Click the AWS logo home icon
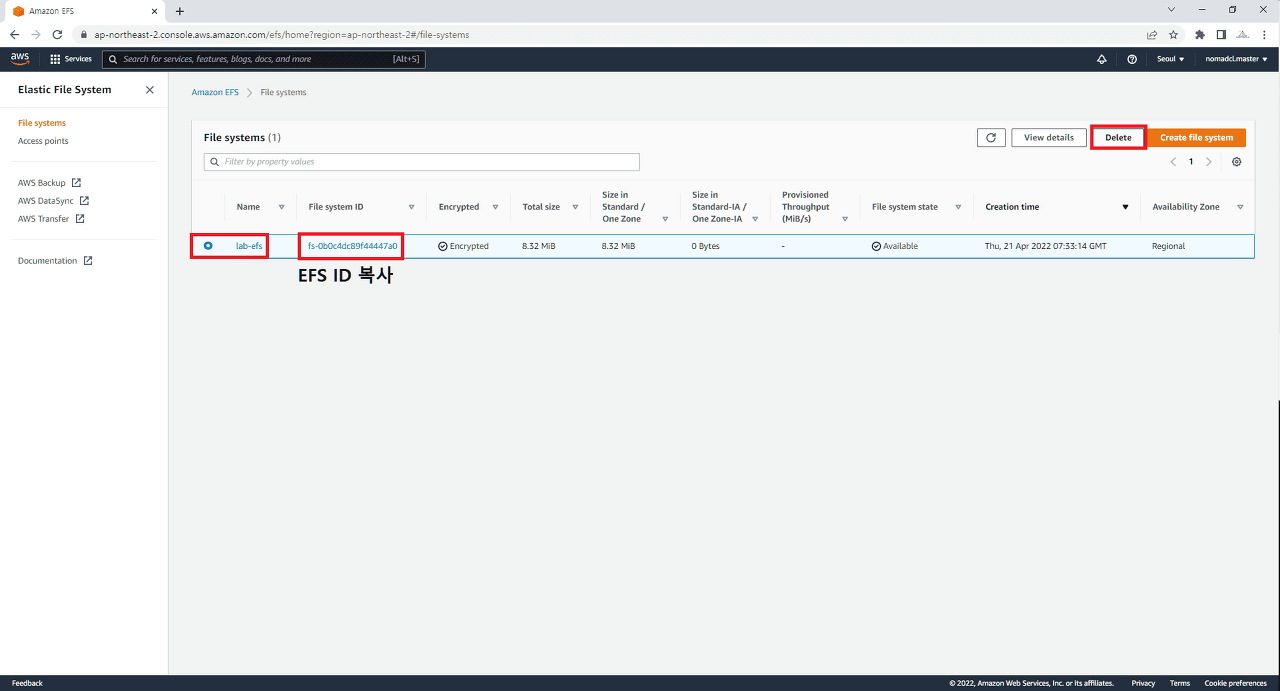1280x691 pixels. tap(20, 59)
